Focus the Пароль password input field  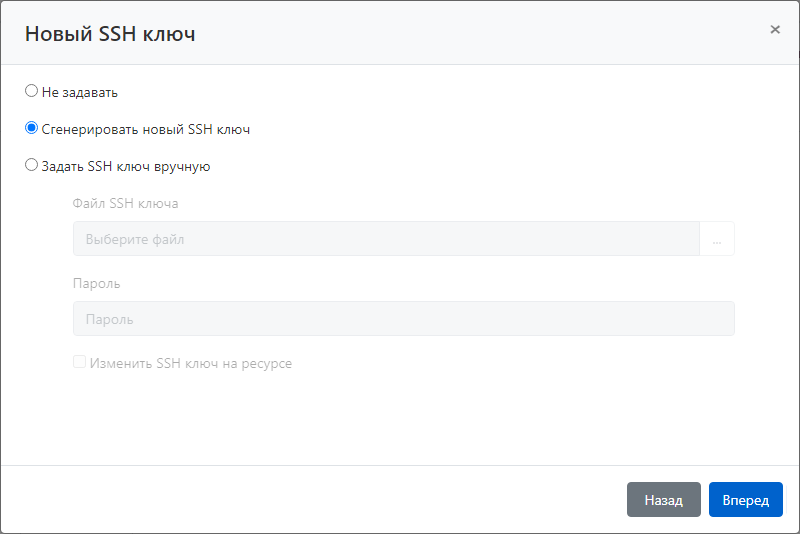click(x=403, y=319)
